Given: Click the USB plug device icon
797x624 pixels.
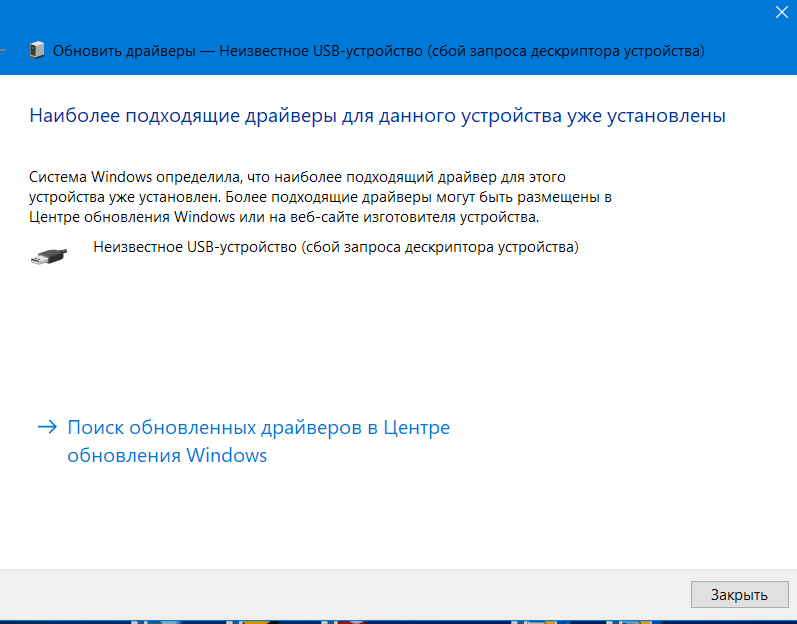Looking at the screenshot, I should click(49, 255).
